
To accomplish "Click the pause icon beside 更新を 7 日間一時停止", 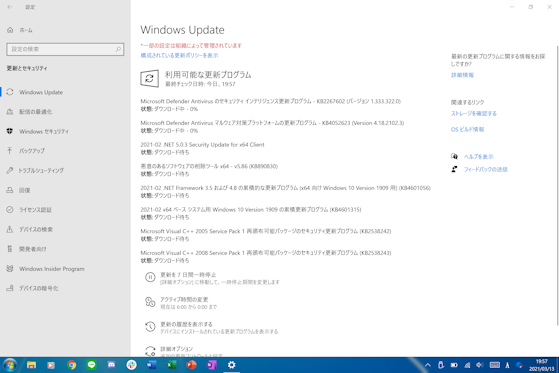I will pyautogui.click(x=150, y=277).
